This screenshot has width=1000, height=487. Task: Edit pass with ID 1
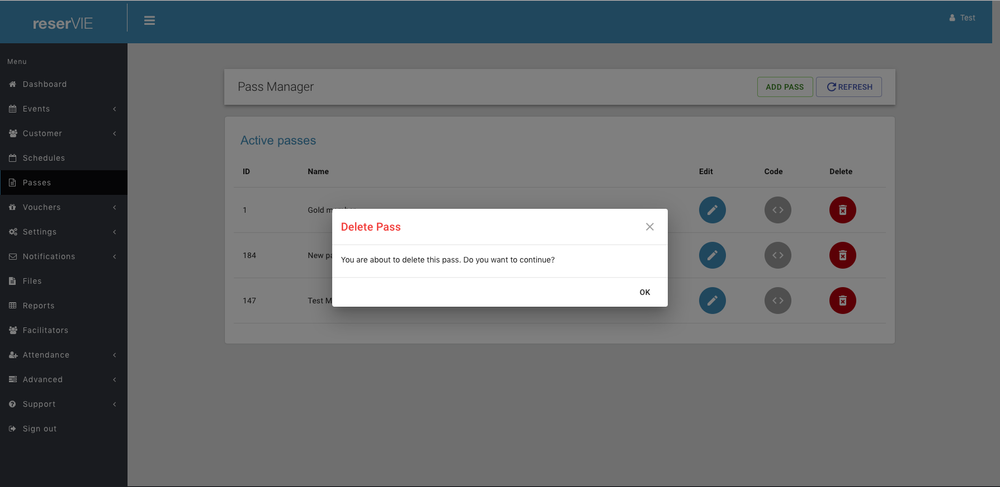point(712,210)
